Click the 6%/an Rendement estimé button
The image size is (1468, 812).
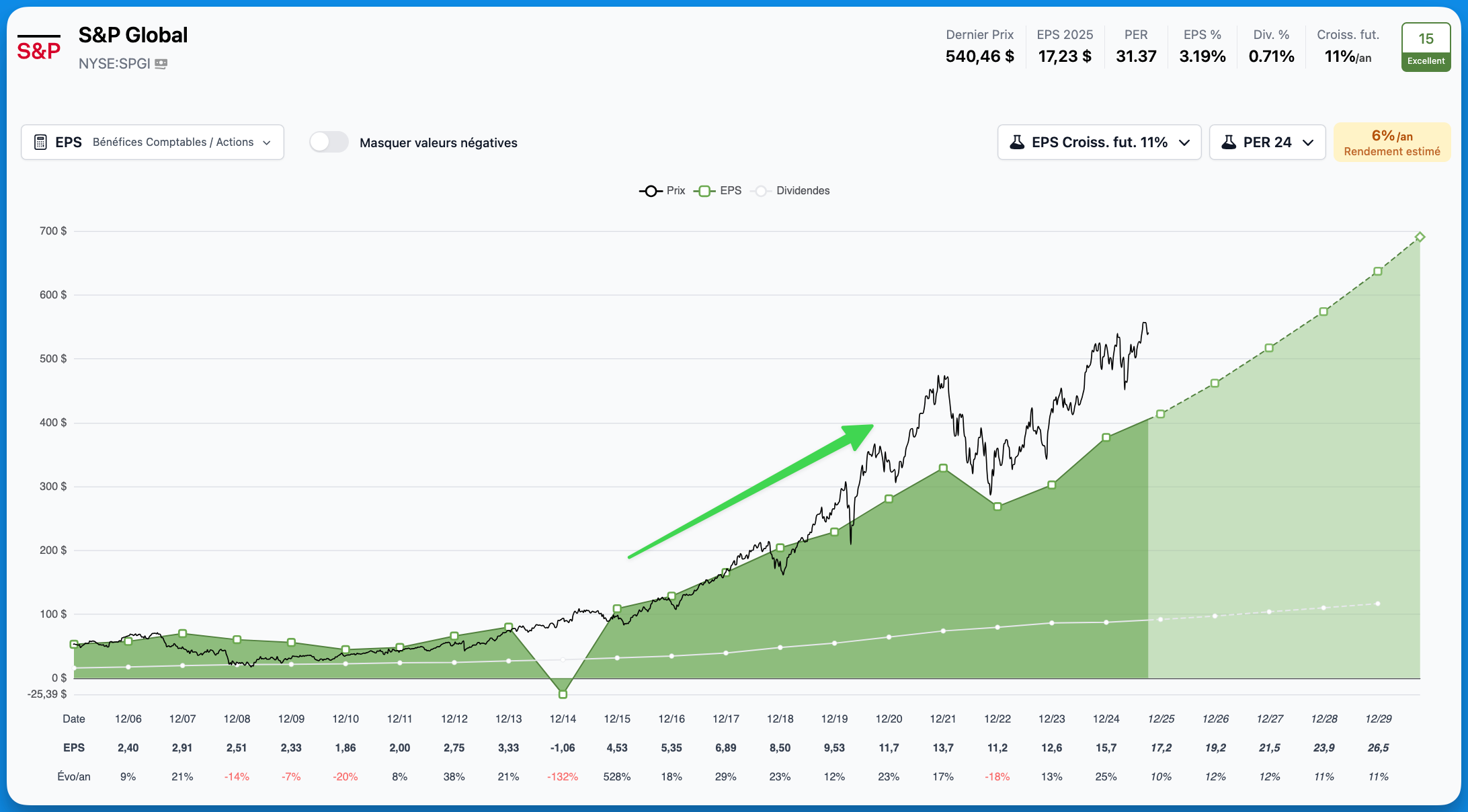point(1391,143)
